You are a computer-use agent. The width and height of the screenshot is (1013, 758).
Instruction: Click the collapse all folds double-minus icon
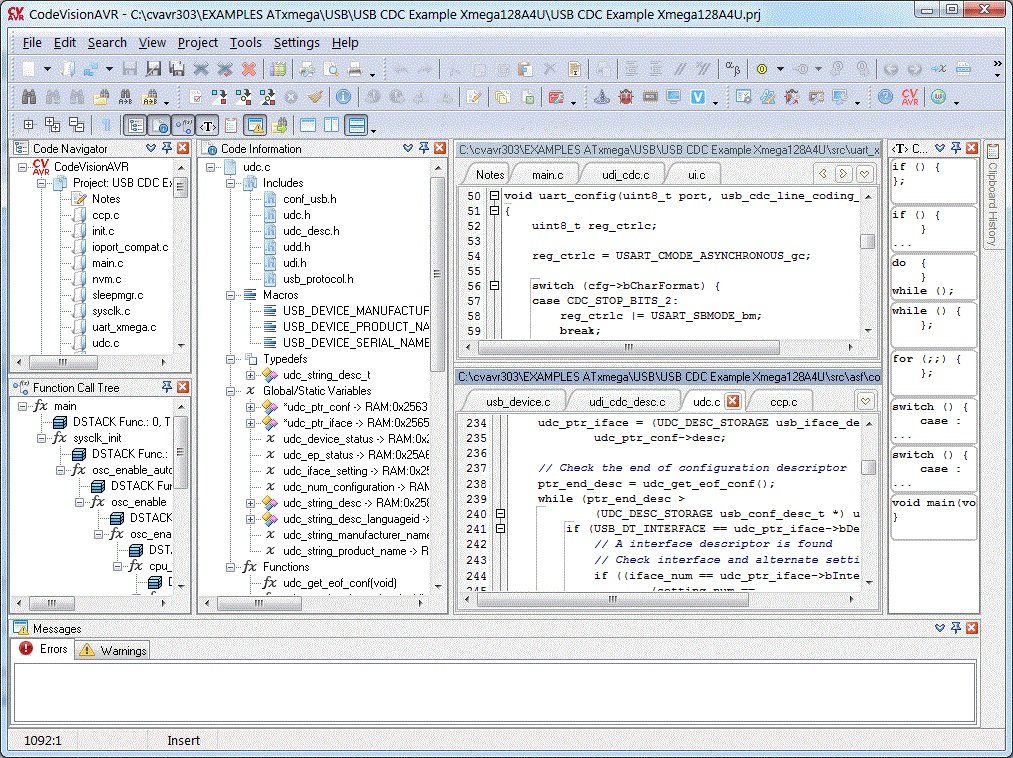76,124
